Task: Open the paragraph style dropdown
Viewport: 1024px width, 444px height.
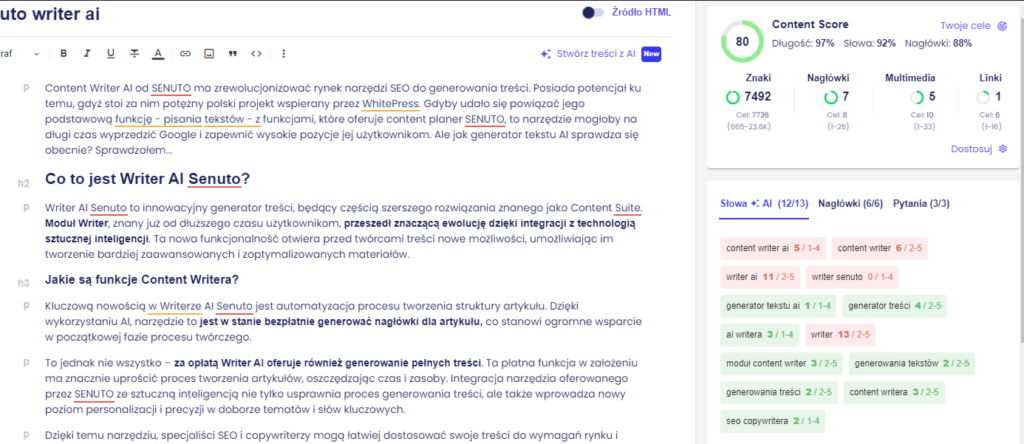Action: 20,54
